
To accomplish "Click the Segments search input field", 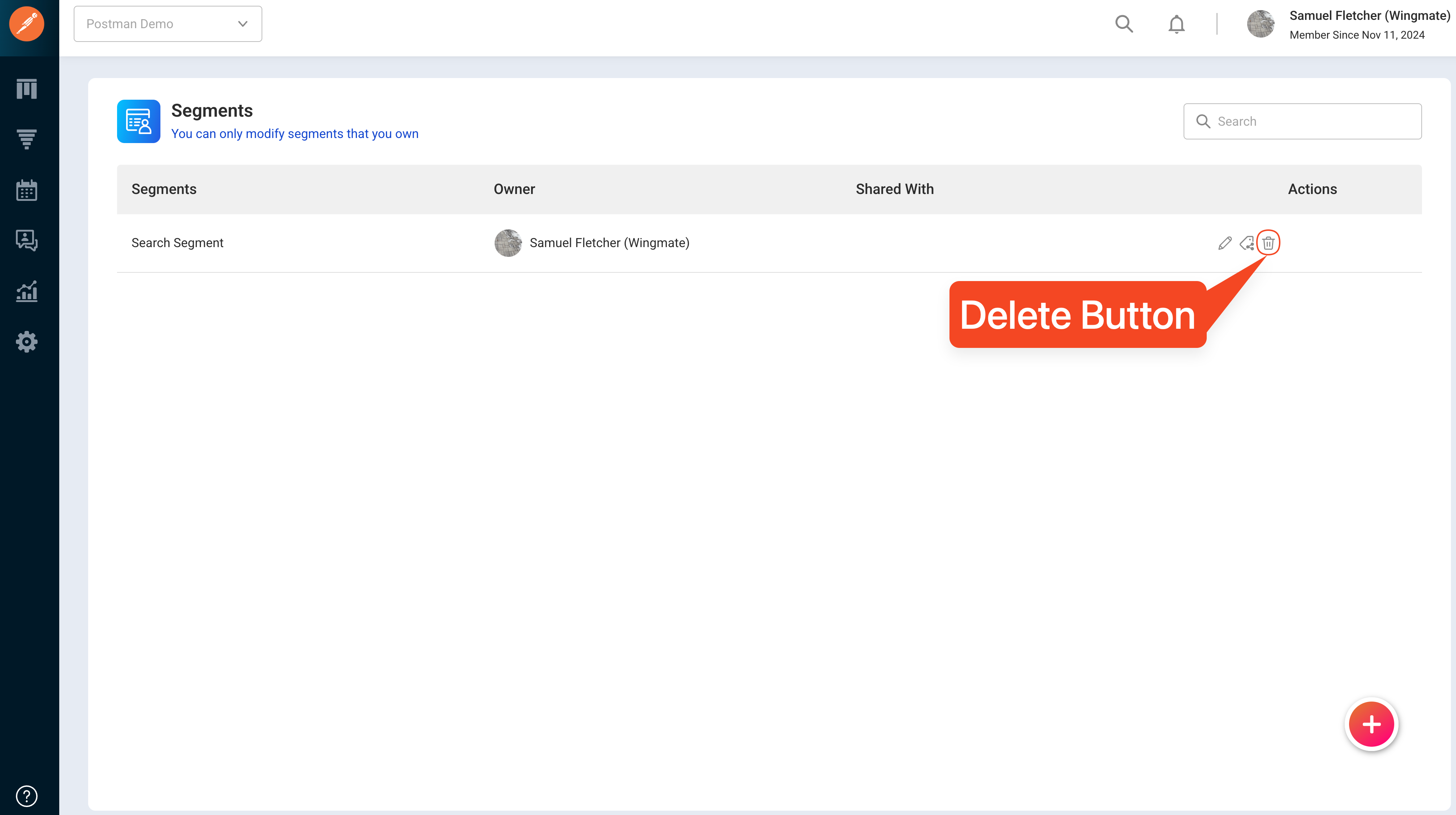I will 1302,121.
